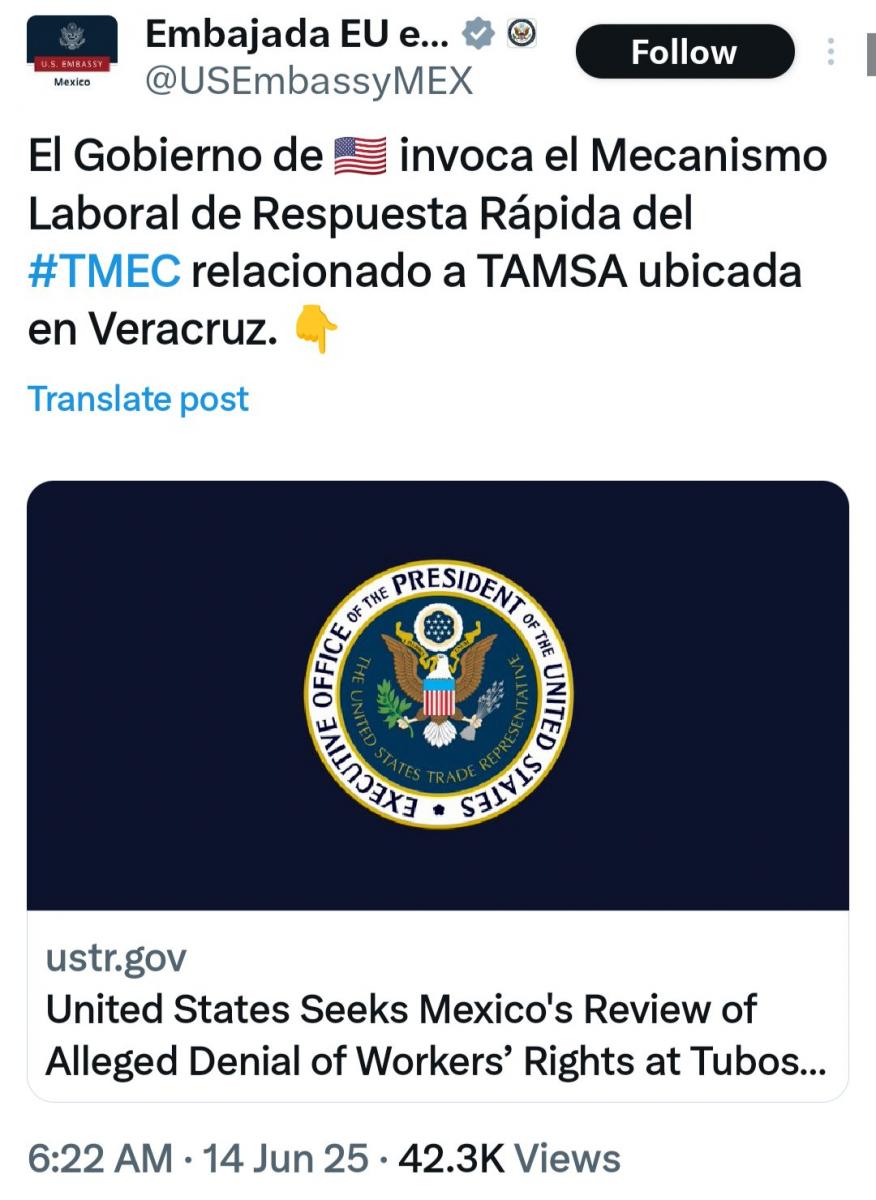The height and width of the screenshot is (1200, 876).
Task: Translate post to English
Action: [138, 398]
